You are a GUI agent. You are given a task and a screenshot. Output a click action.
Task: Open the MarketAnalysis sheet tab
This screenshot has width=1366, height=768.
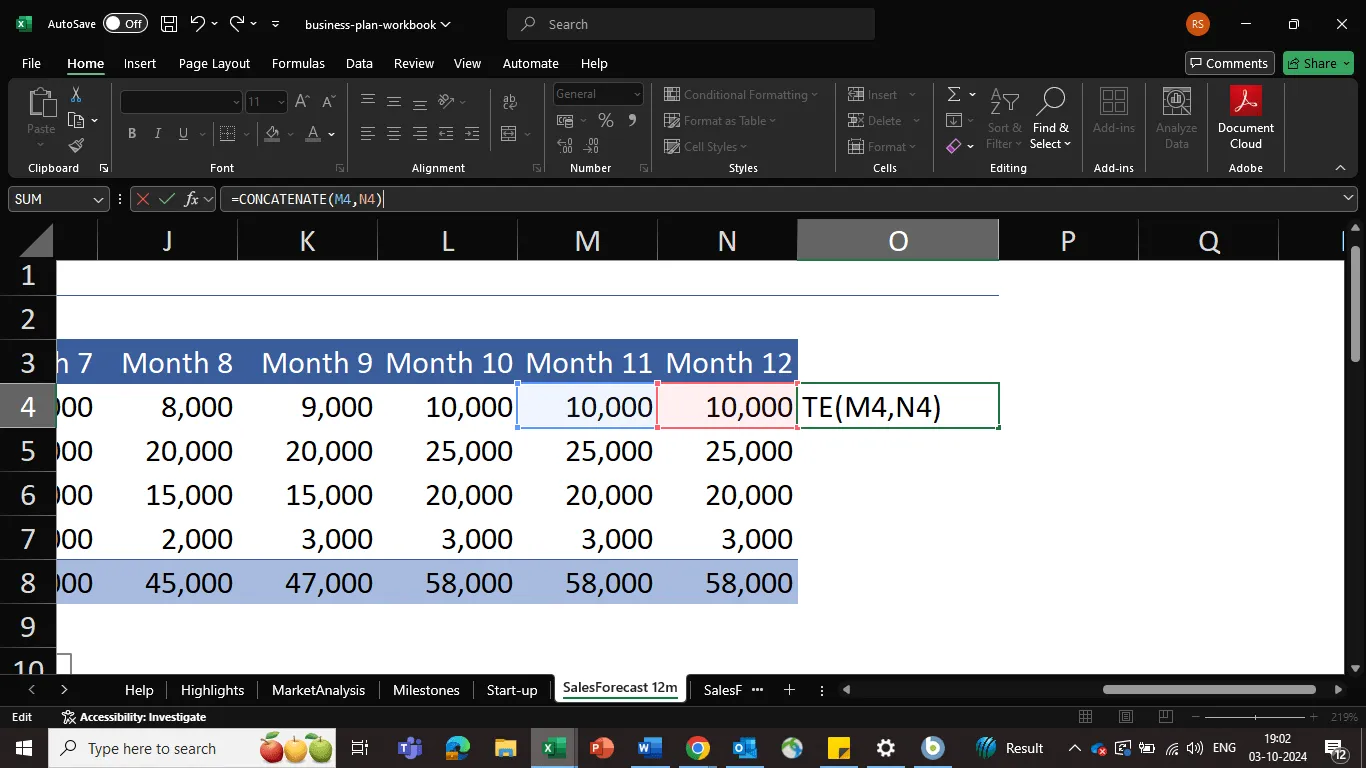(x=318, y=690)
